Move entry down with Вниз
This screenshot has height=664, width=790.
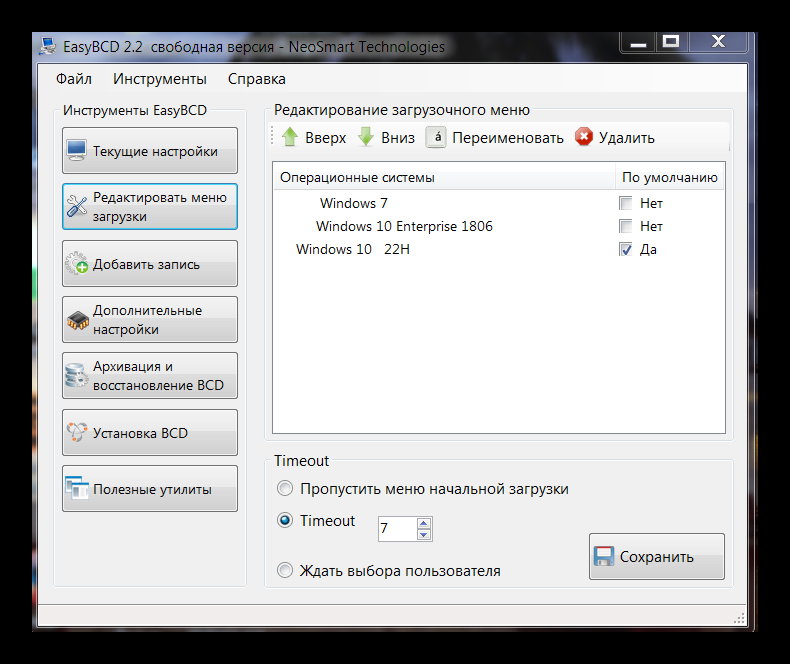click(386, 137)
